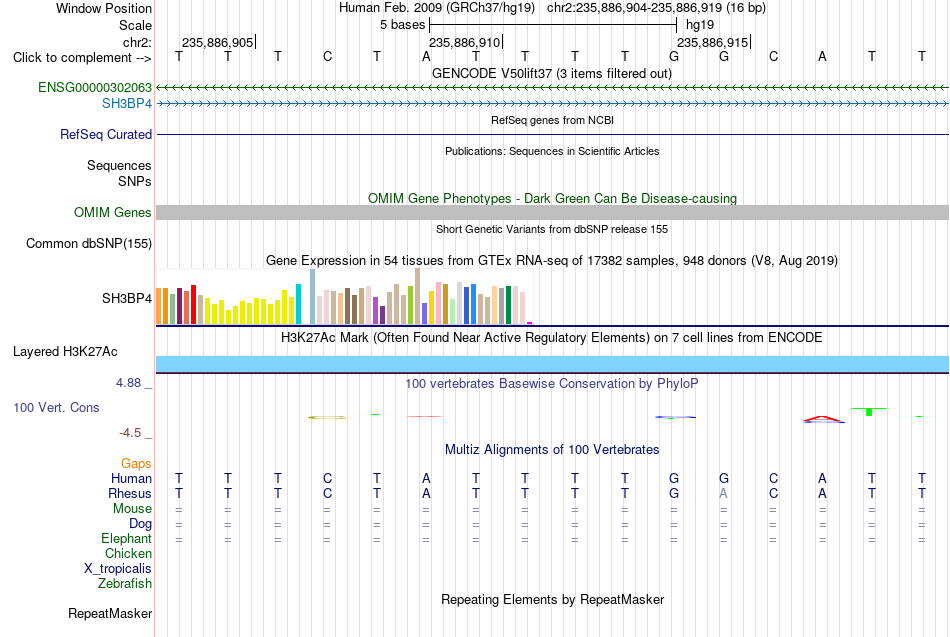This screenshot has width=950, height=637.
Task: Click the 4.88 PhyloP maximum value
Action: click(128, 383)
